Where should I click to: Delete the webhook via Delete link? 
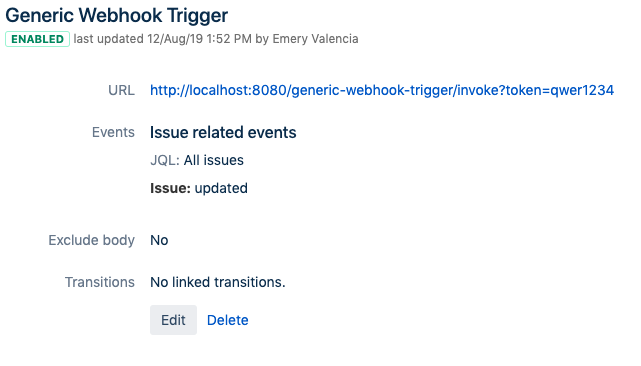point(228,320)
